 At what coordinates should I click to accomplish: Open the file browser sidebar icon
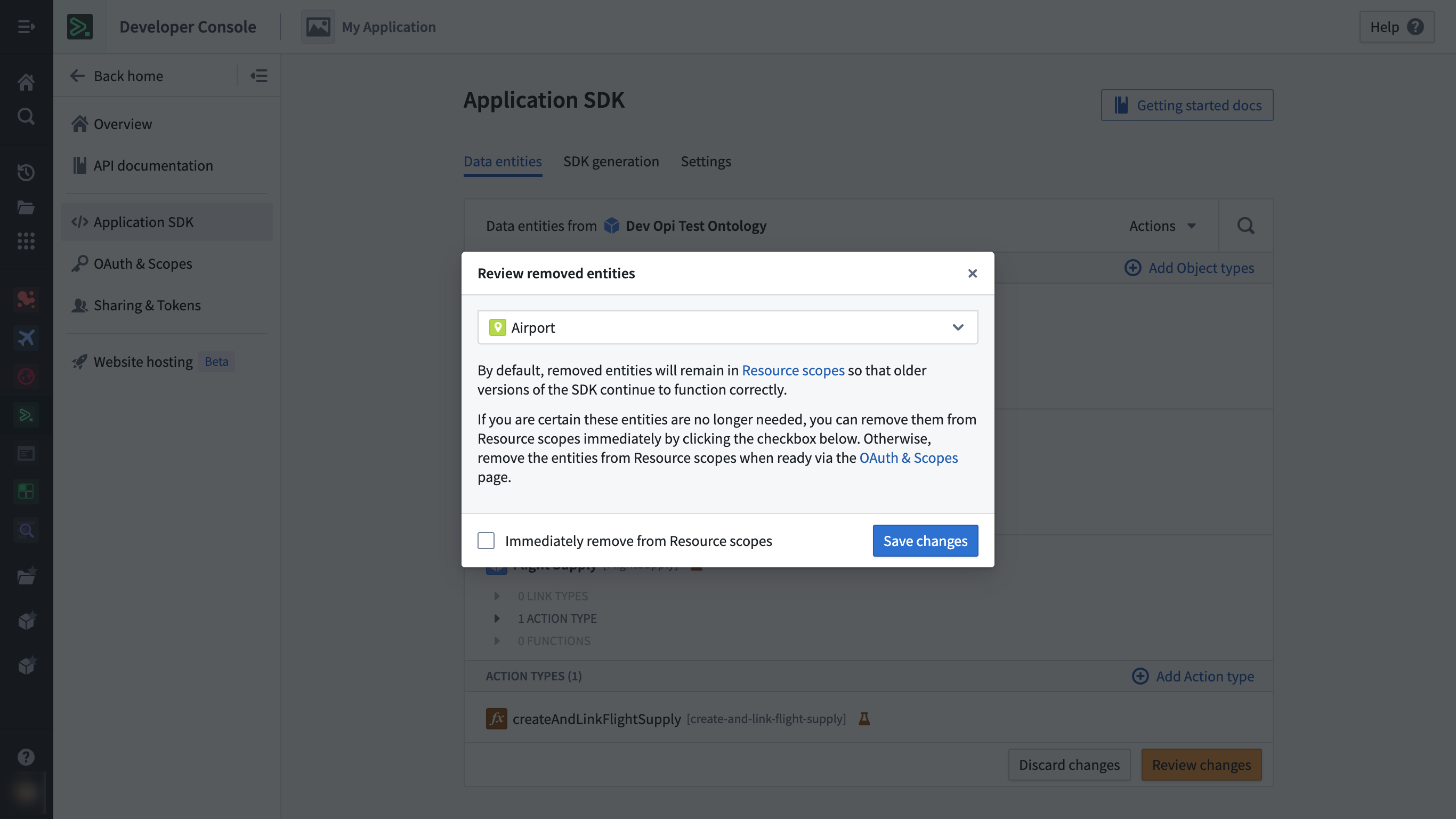pyautogui.click(x=26, y=207)
